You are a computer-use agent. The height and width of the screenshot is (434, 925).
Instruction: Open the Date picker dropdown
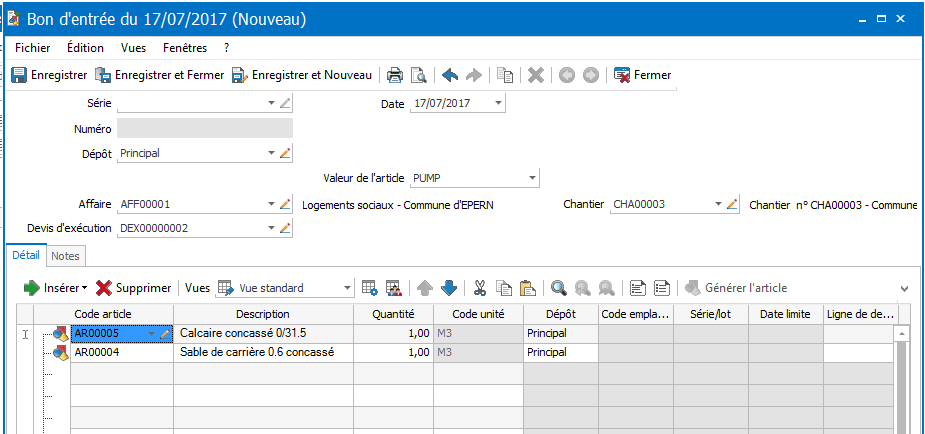point(498,103)
